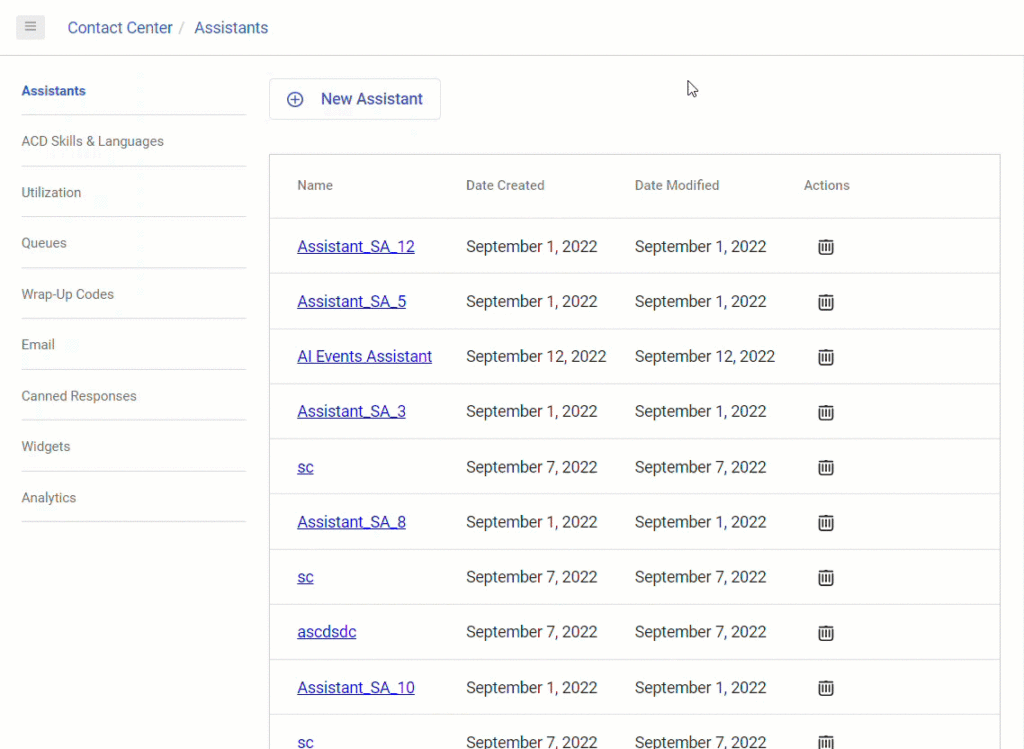
Task: Navigate to the Analytics section
Action: point(48,497)
